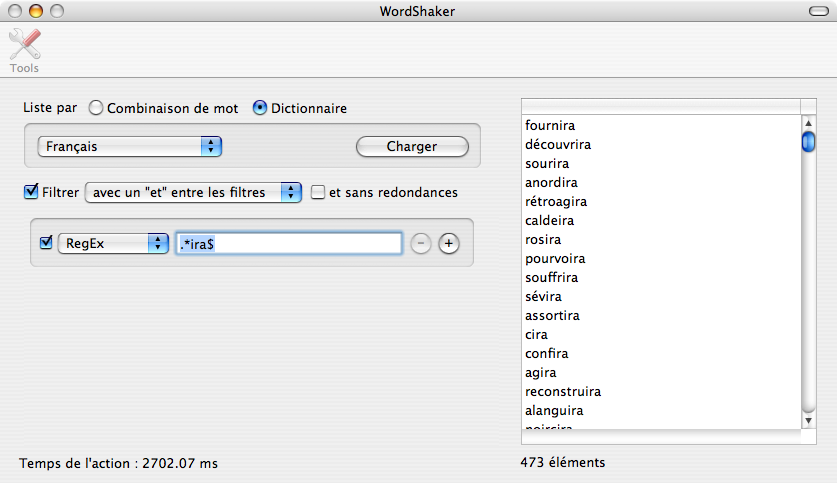The width and height of the screenshot is (837, 483).
Task: Click the toolbar toggle pill in title bar
Action: point(818,11)
